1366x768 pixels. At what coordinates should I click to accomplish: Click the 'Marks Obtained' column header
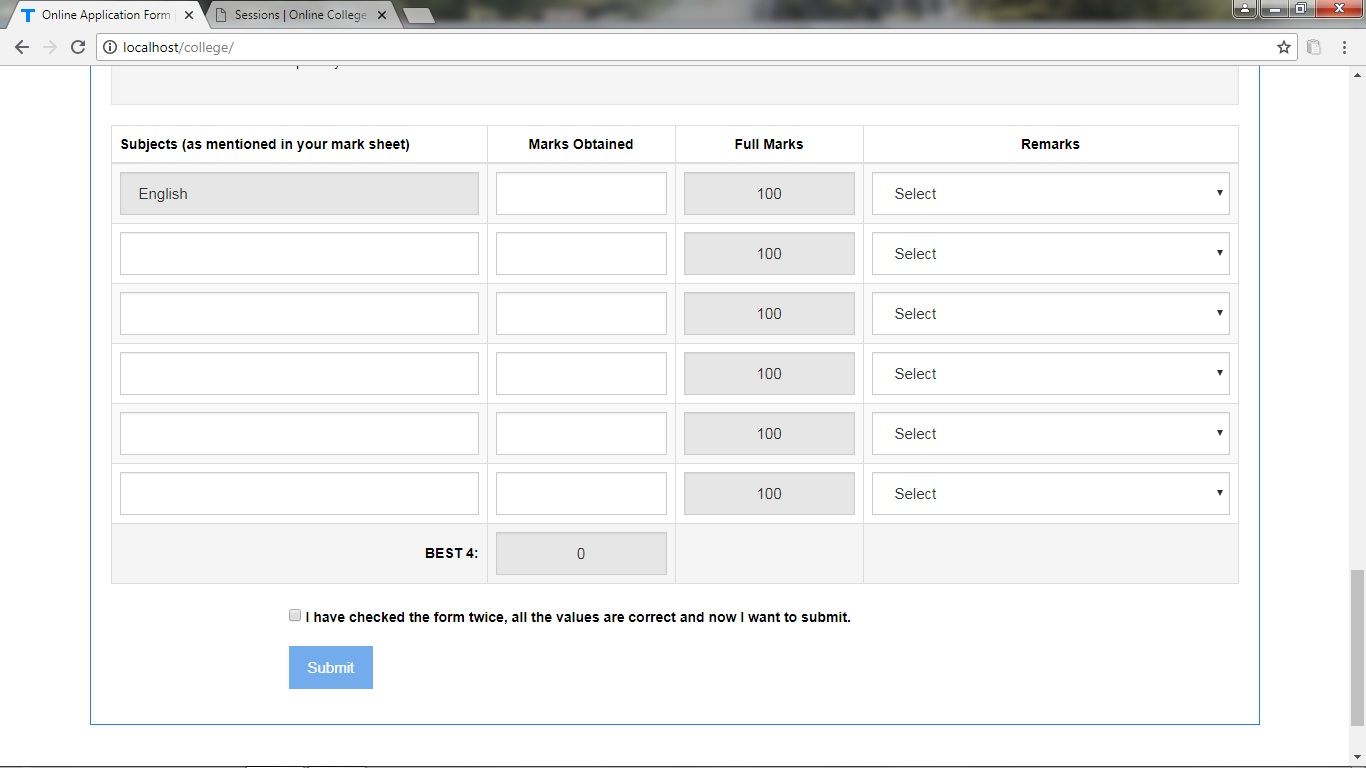[581, 144]
